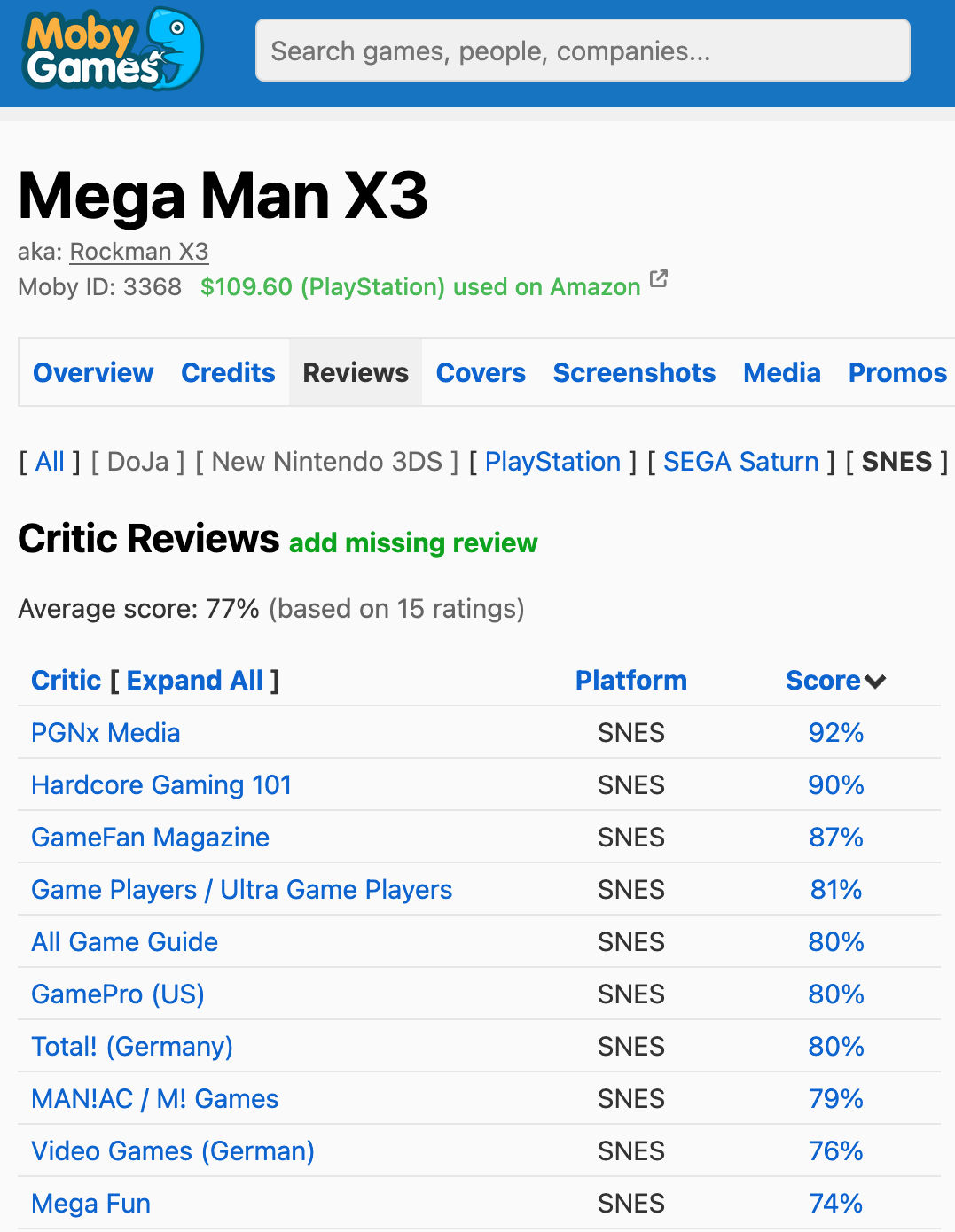
Task: Click the Rockman X3 alias link
Action: [x=139, y=252]
